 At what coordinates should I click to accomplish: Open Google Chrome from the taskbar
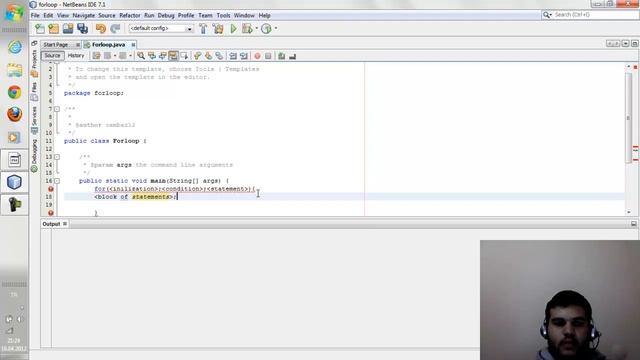[x=14, y=92]
